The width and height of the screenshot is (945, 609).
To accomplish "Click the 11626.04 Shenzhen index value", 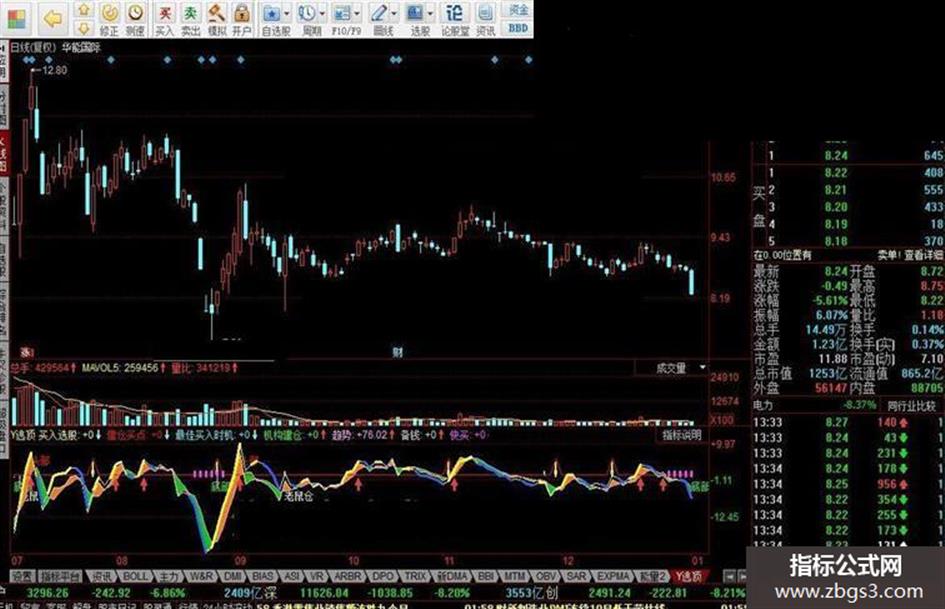I will [324, 593].
